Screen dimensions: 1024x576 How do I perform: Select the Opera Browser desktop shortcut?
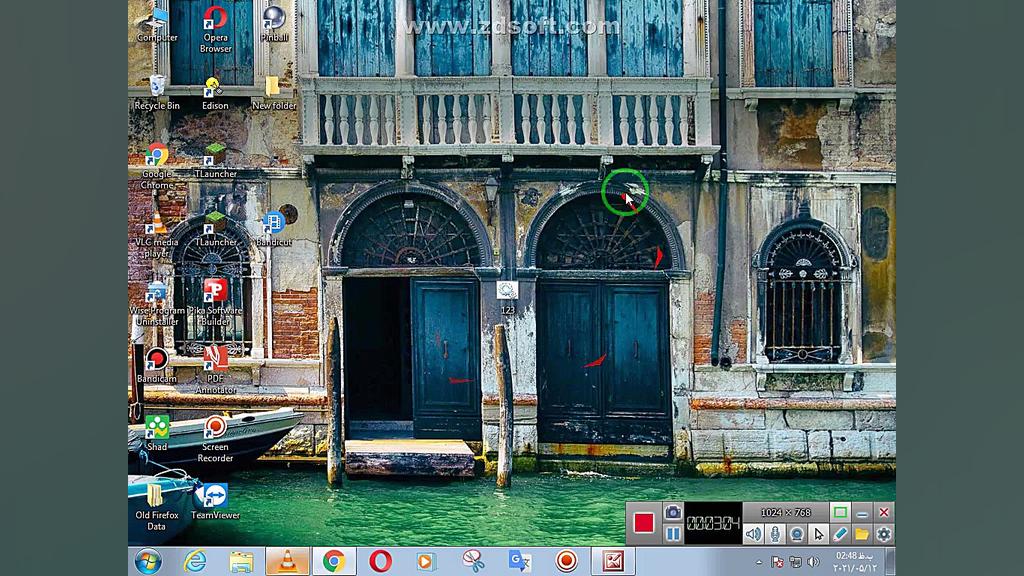pos(216,29)
